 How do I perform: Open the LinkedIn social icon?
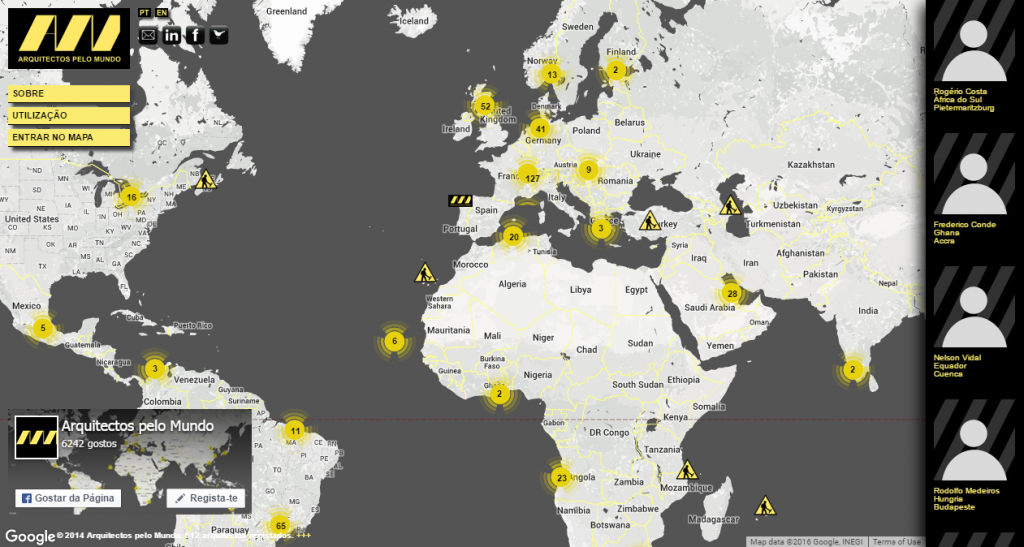coord(172,36)
